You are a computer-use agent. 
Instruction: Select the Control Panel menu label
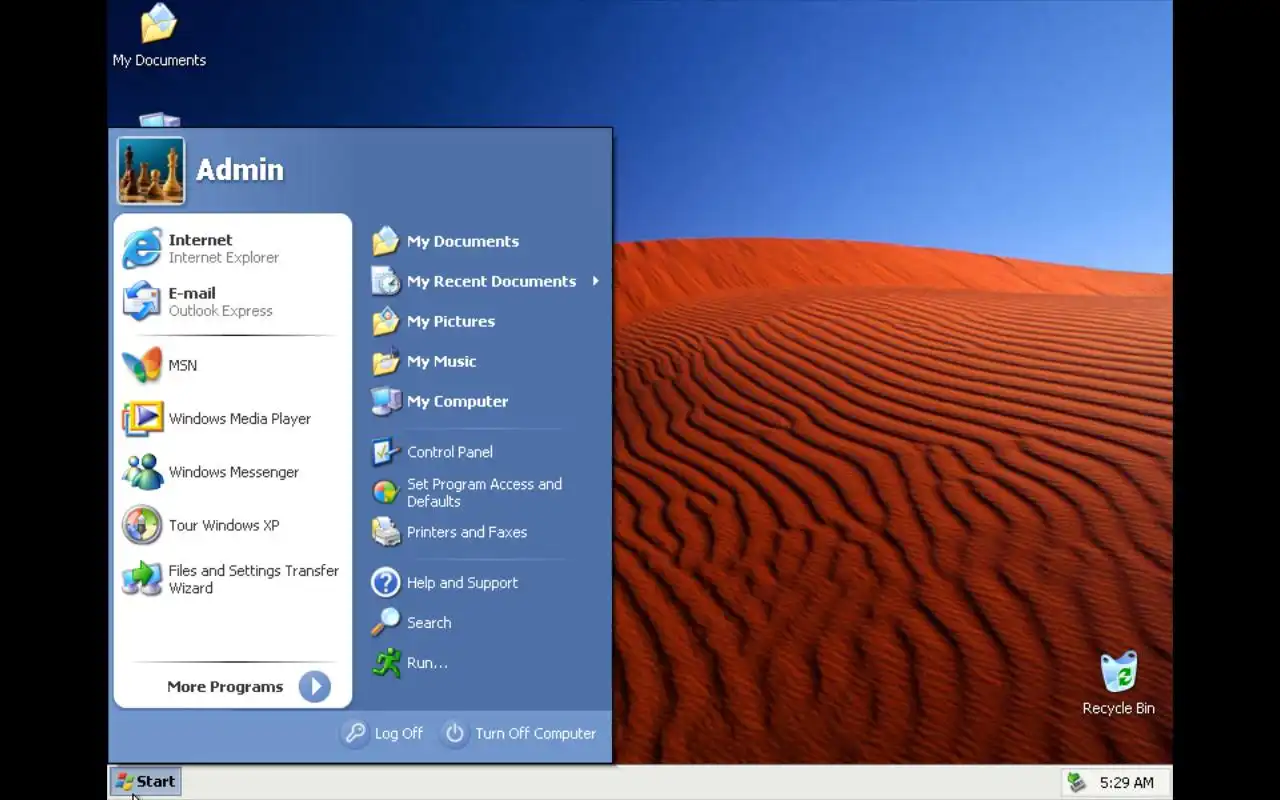pyautogui.click(x=450, y=452)
